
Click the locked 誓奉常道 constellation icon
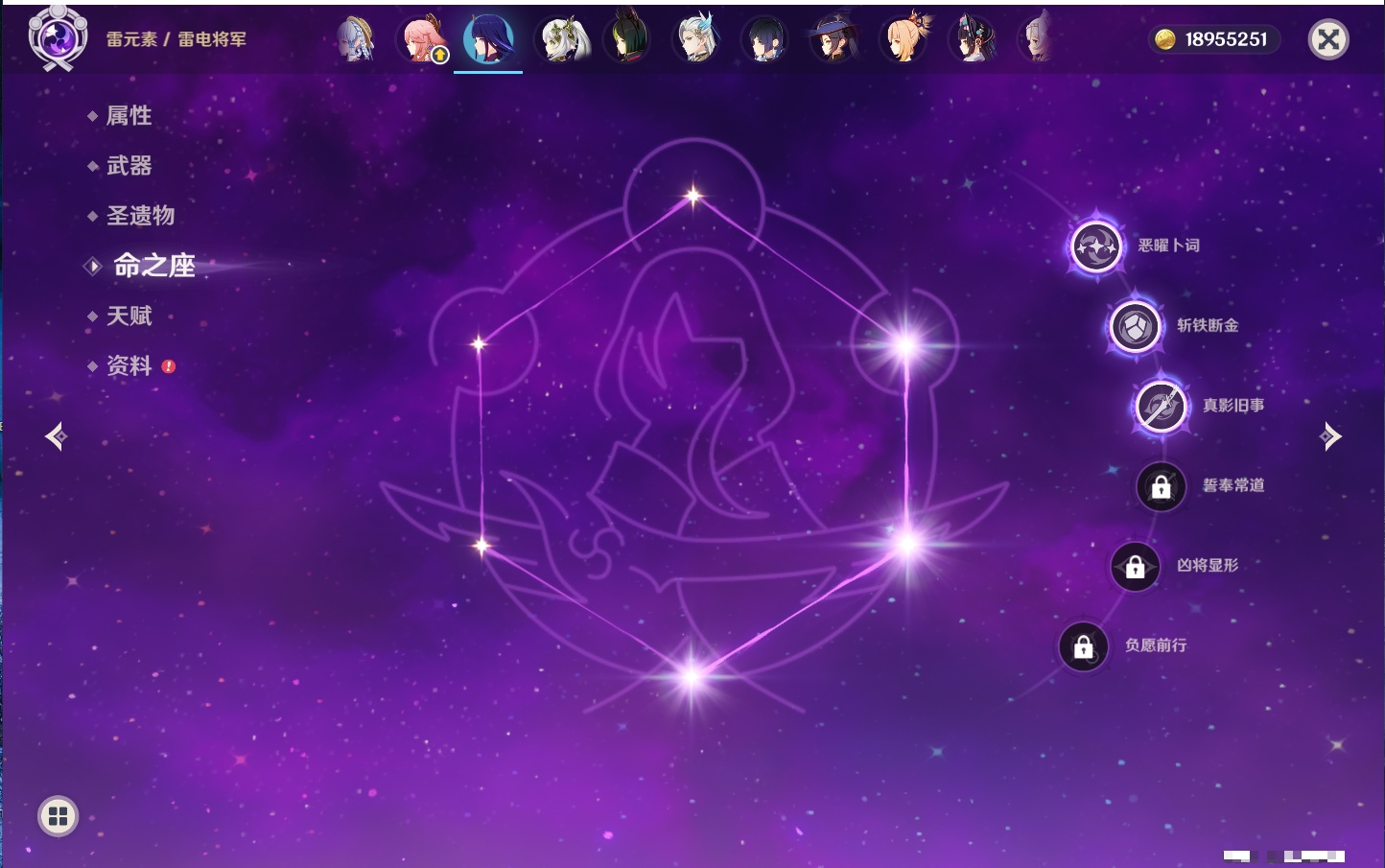1161,487
